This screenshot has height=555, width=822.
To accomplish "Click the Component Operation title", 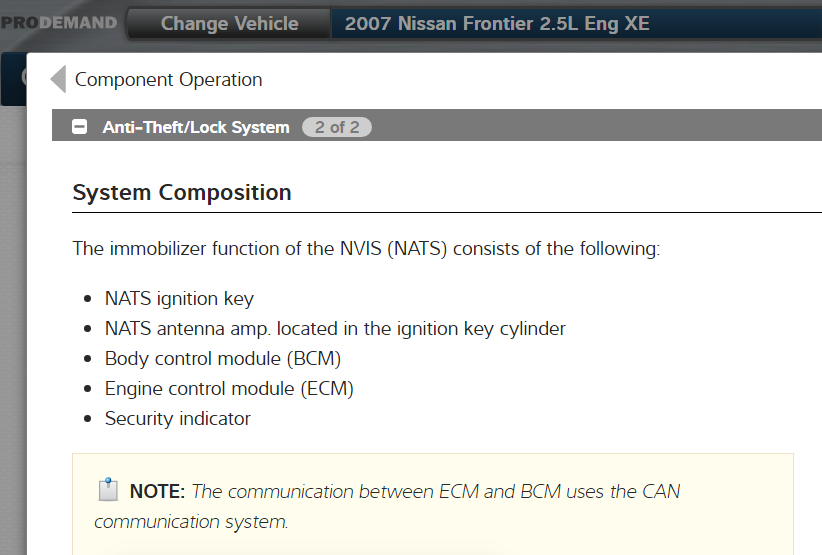I will tap(168, 80).
